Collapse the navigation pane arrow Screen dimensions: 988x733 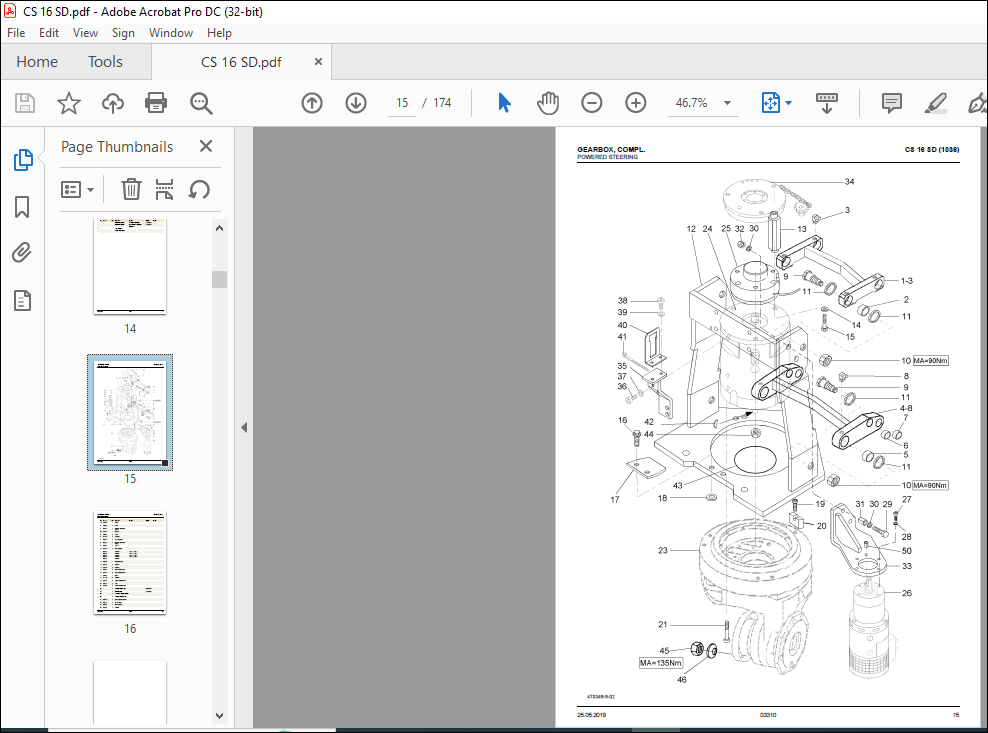(244, 427)
